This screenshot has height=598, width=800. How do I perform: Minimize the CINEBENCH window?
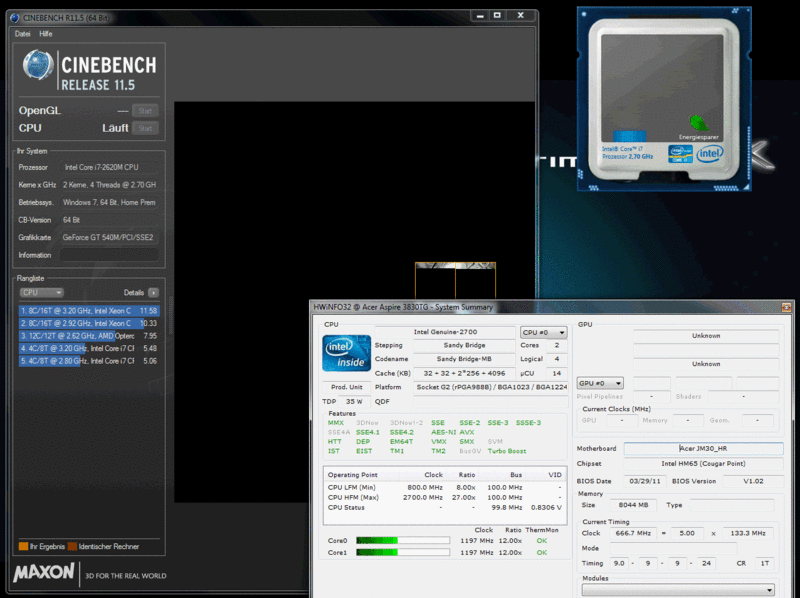tap(480, 16)
